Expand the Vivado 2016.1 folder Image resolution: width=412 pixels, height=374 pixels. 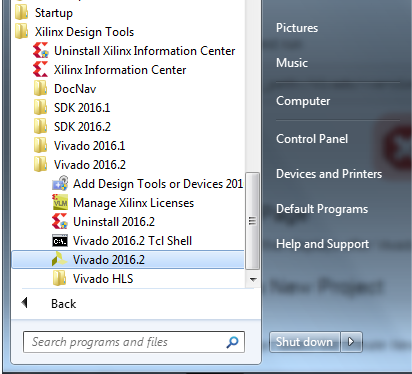[89, 146]
